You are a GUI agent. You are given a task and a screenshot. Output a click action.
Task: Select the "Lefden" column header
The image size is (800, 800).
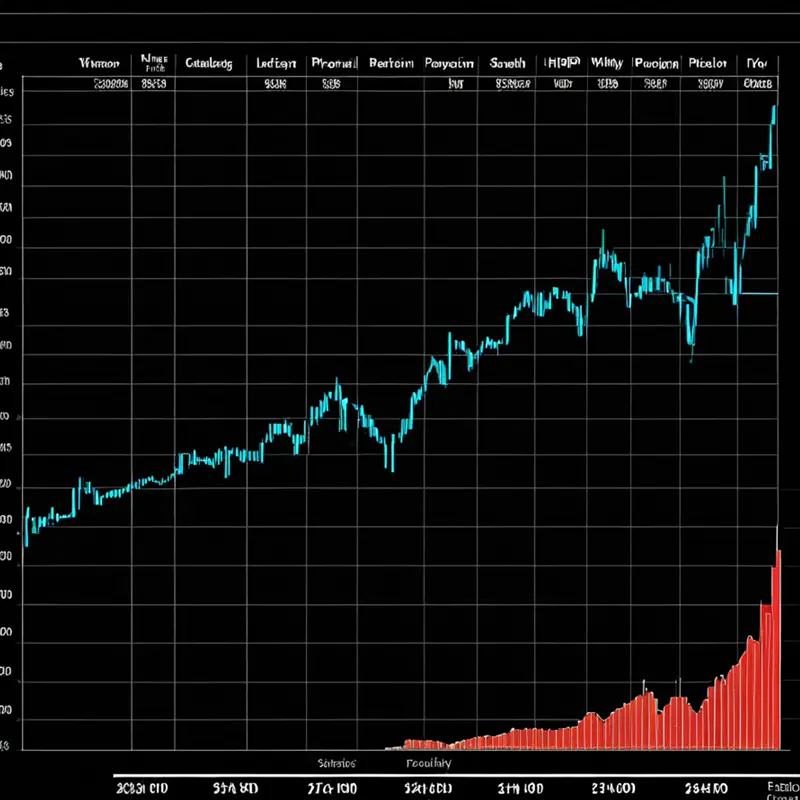(x=276, y=64)
